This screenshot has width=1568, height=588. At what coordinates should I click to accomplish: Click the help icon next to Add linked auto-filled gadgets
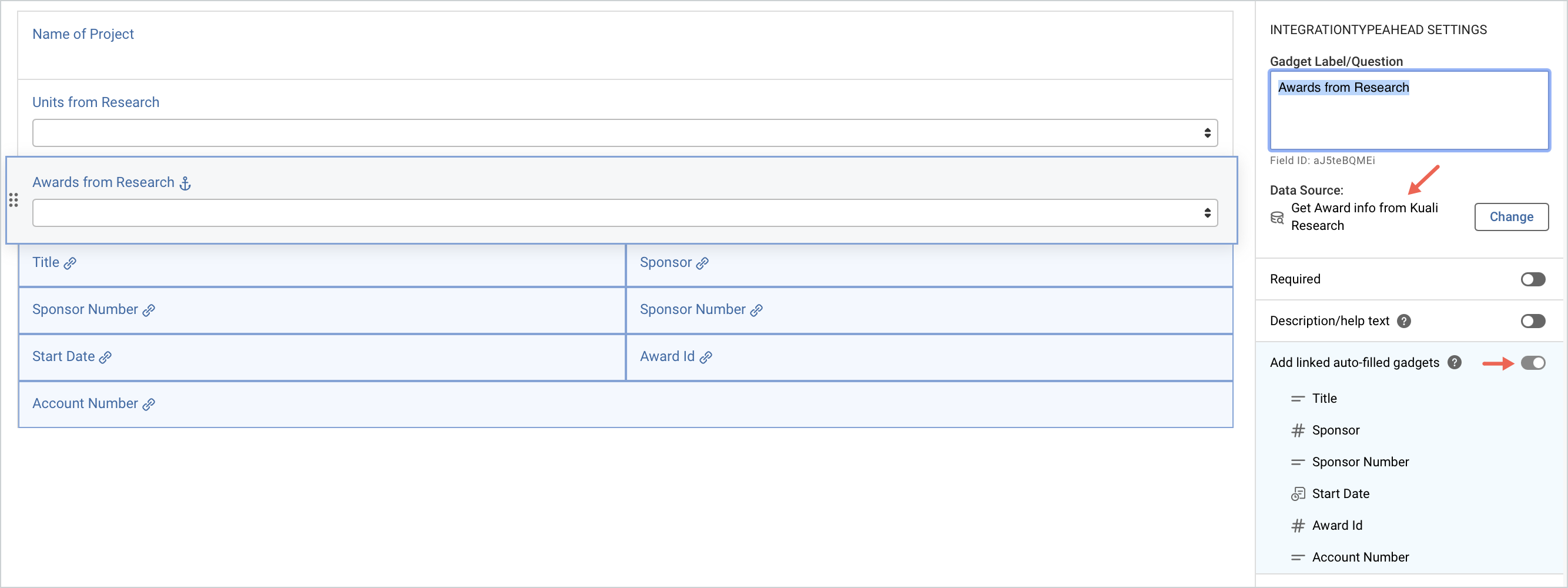click(x=1455, y=362)
